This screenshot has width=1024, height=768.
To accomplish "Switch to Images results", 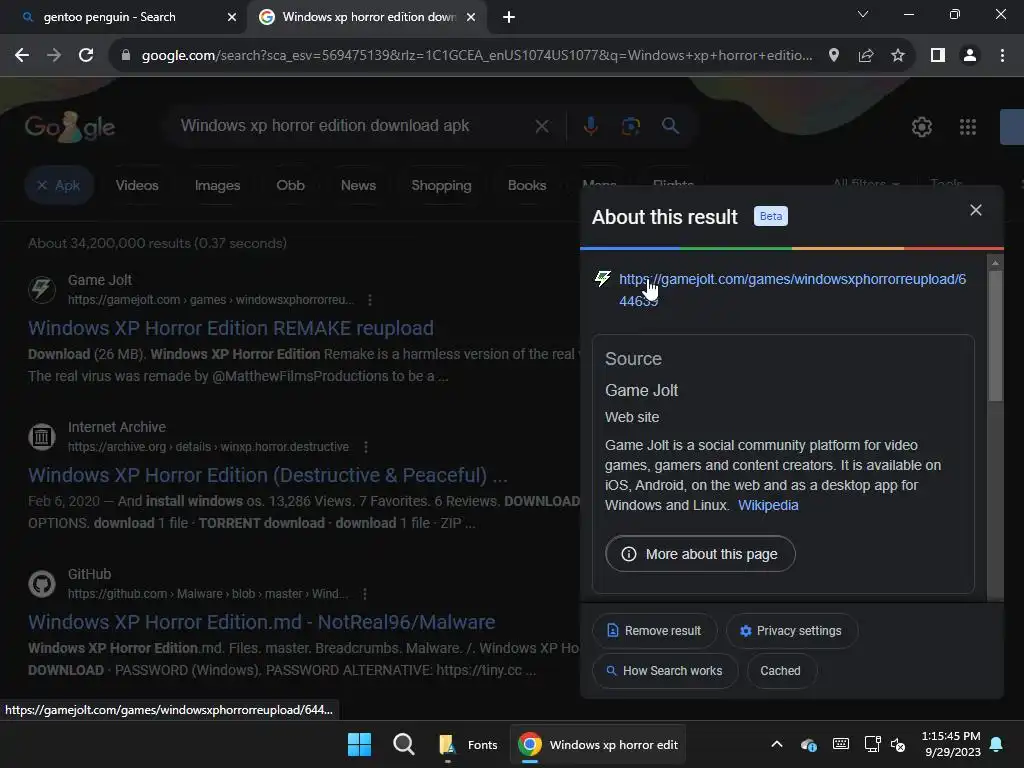I will (x=217, y=185).
